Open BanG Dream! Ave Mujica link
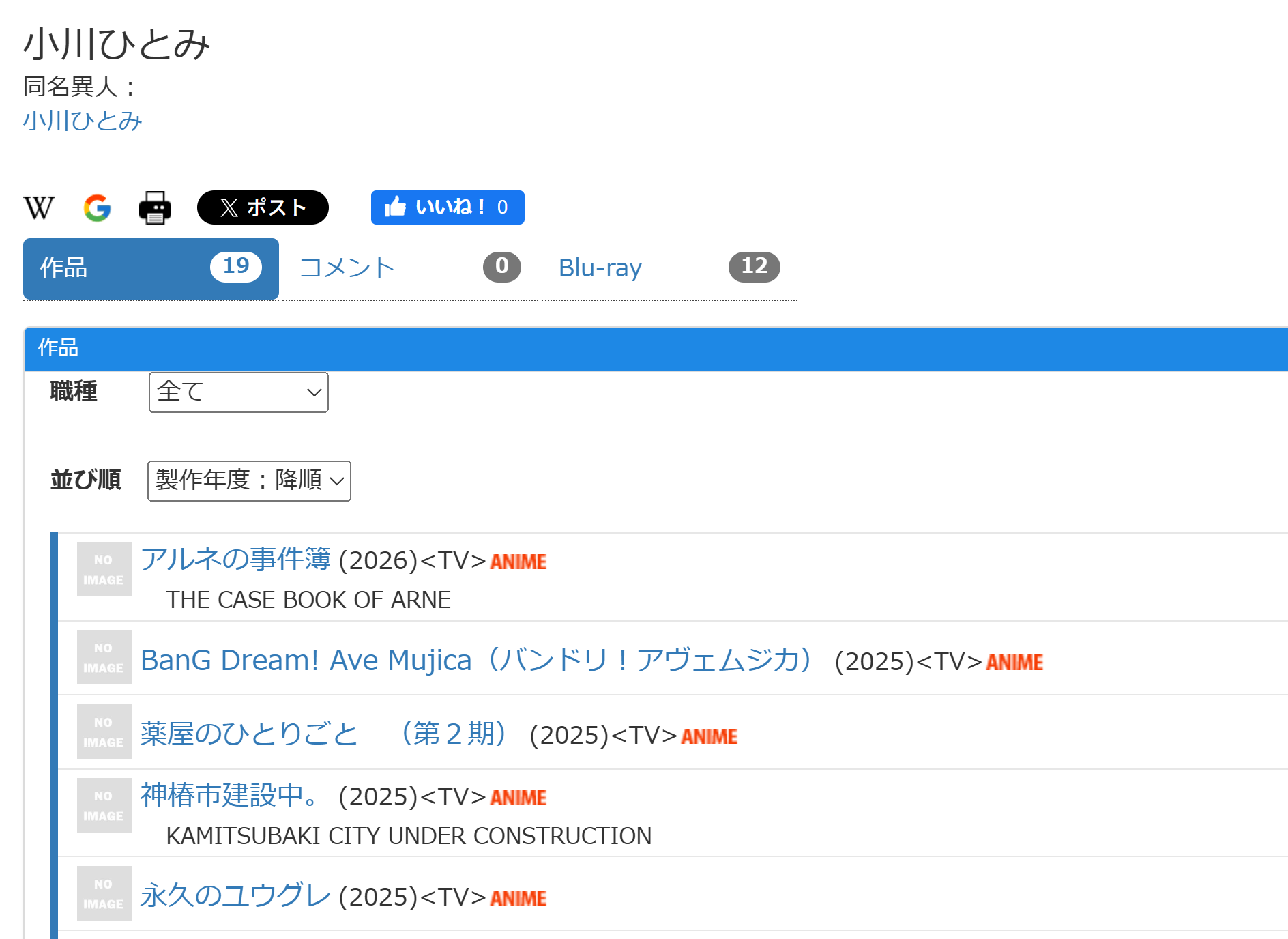The width and height of the screenshot is (1288, 939). (x=476, y=661)
